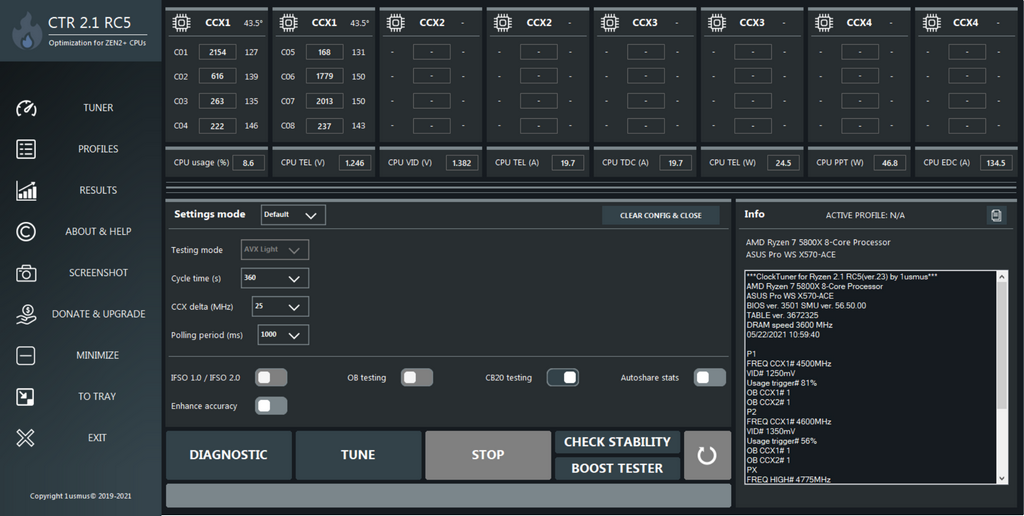Click CPU usage value 8.6
The image size is (1024, 516).
click(248, 163)
